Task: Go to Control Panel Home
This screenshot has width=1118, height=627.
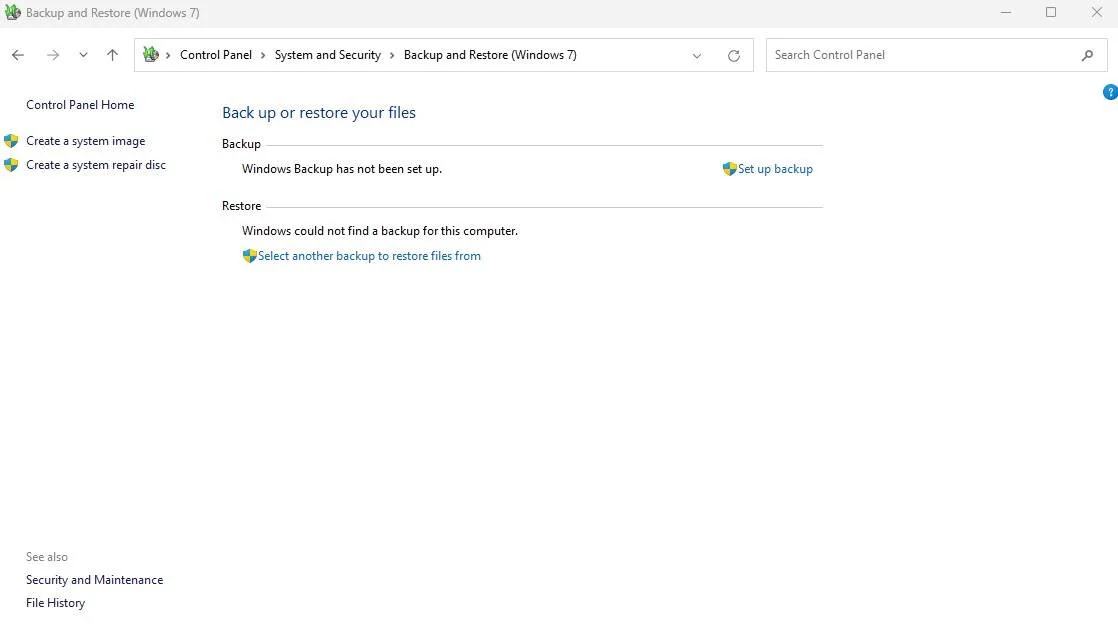Action: click(x=80, y=105)
